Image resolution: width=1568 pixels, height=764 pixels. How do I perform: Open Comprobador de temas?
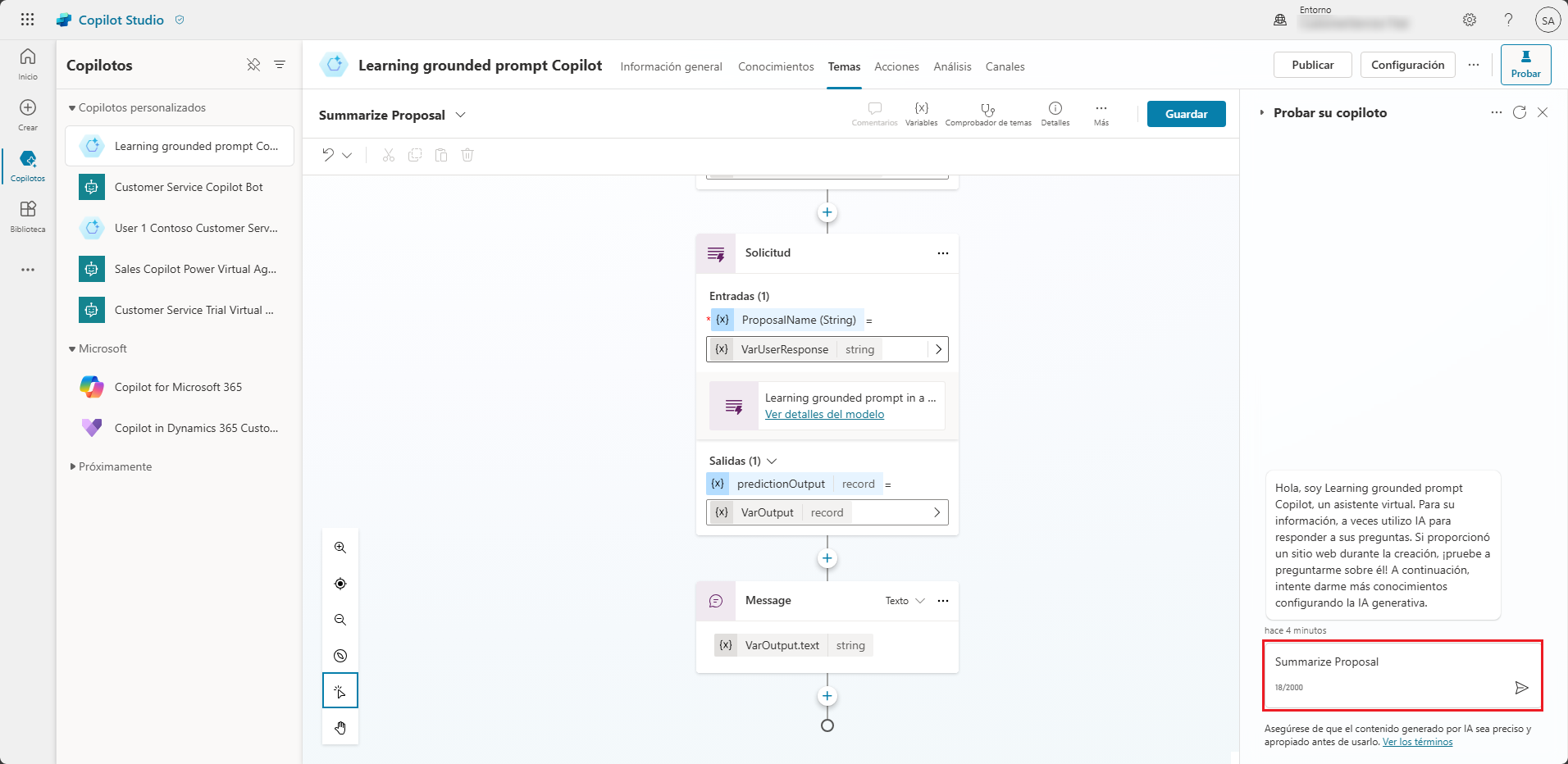(988, 114)
